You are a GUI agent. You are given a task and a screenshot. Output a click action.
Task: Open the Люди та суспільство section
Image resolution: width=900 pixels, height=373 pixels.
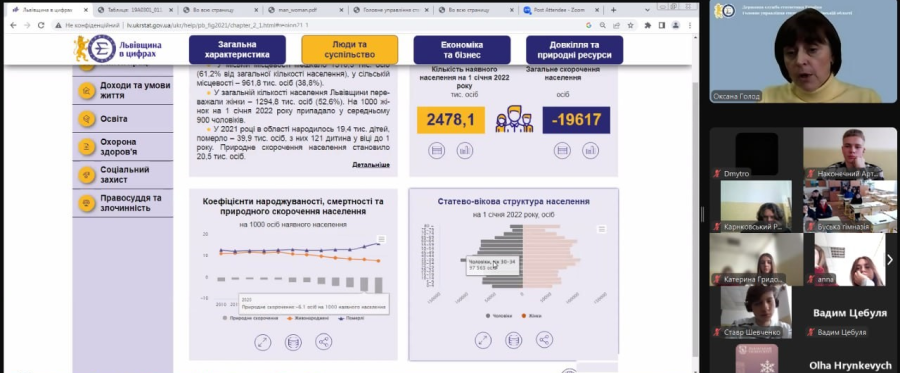350,50
